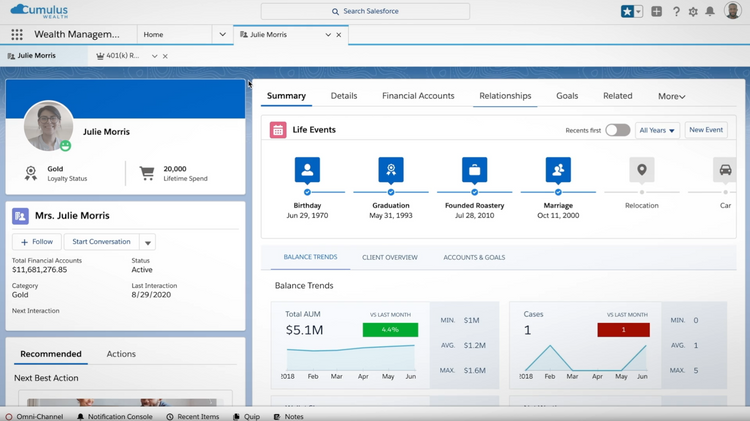
Task: Expand the Home tab dropdown chevron
Action: pos(222,34)
